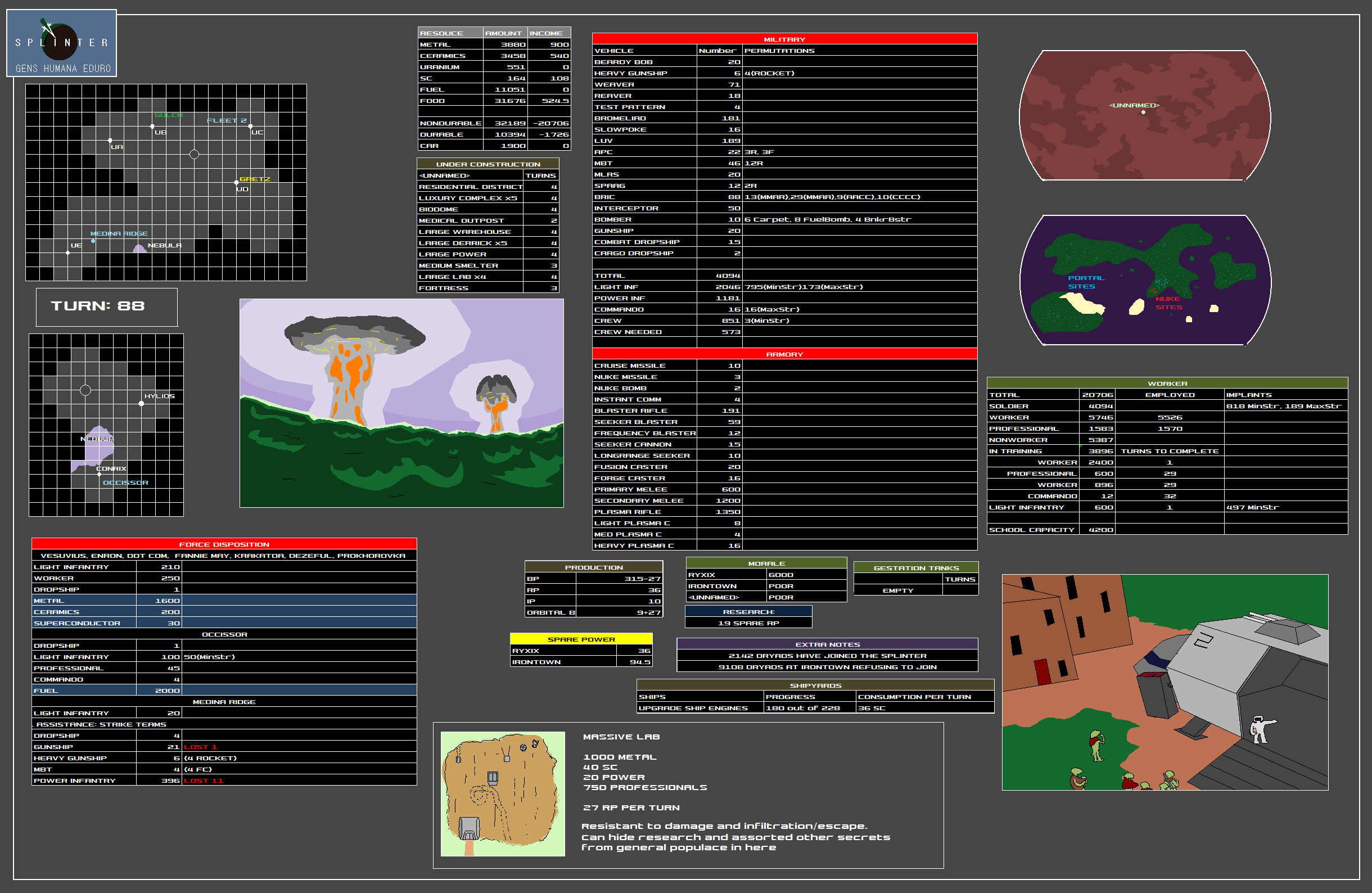Click the Massive Lab building thumbnail
Viewport: 1372px width, 893px height.
(503, 793)
